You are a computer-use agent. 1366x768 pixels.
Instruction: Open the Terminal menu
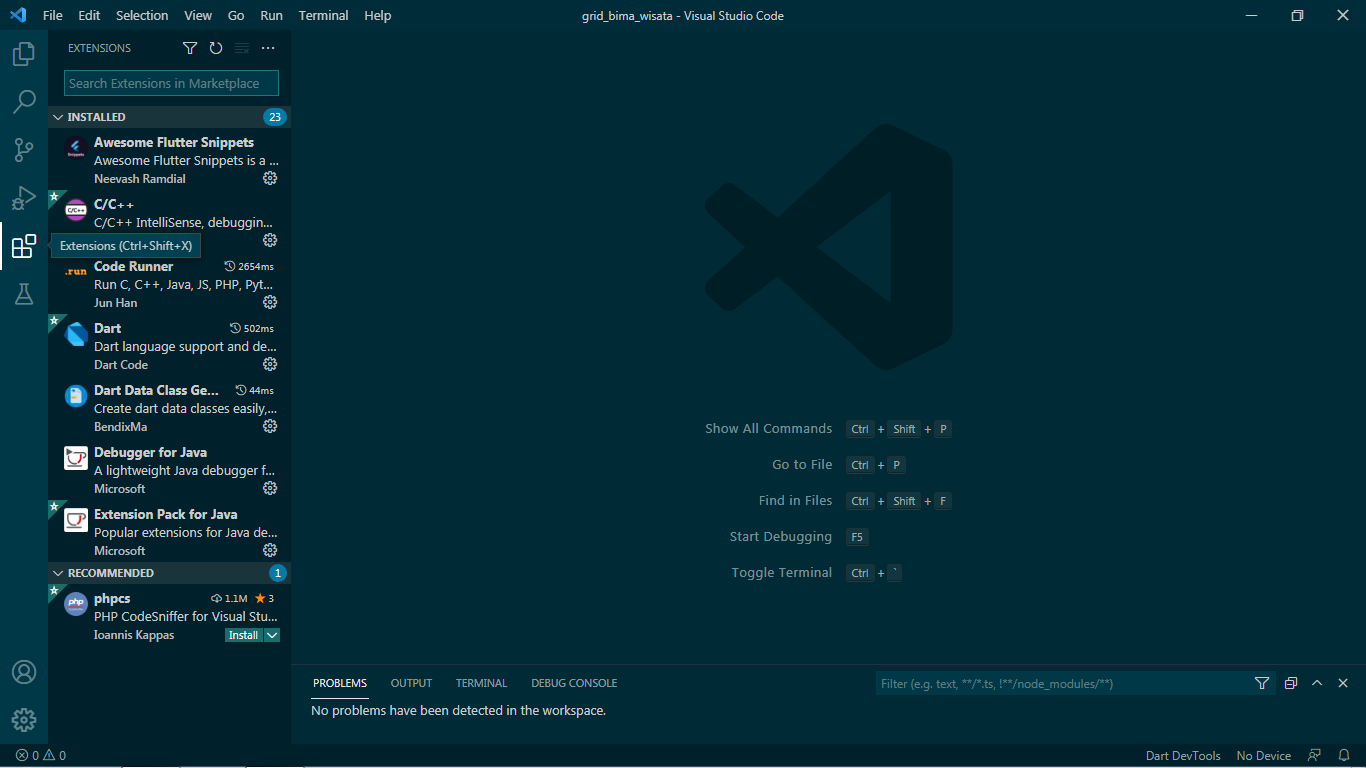tap(324, 15)
